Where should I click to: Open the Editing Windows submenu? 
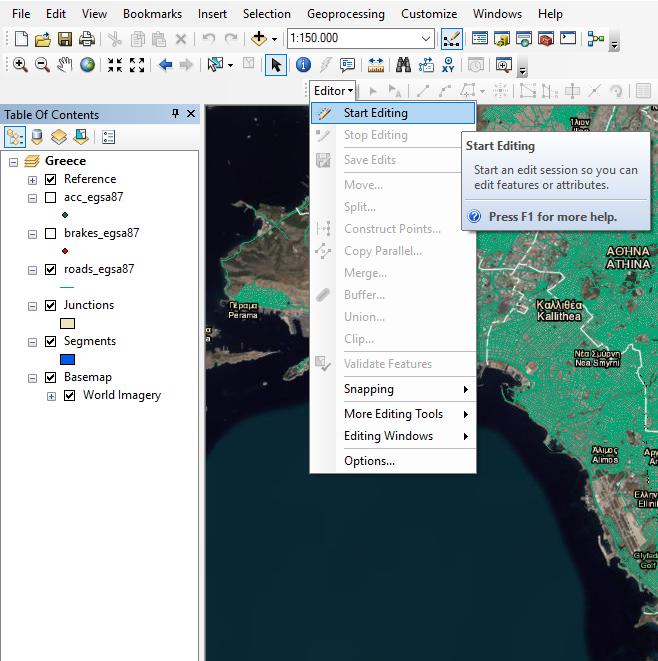click(393, 436)
